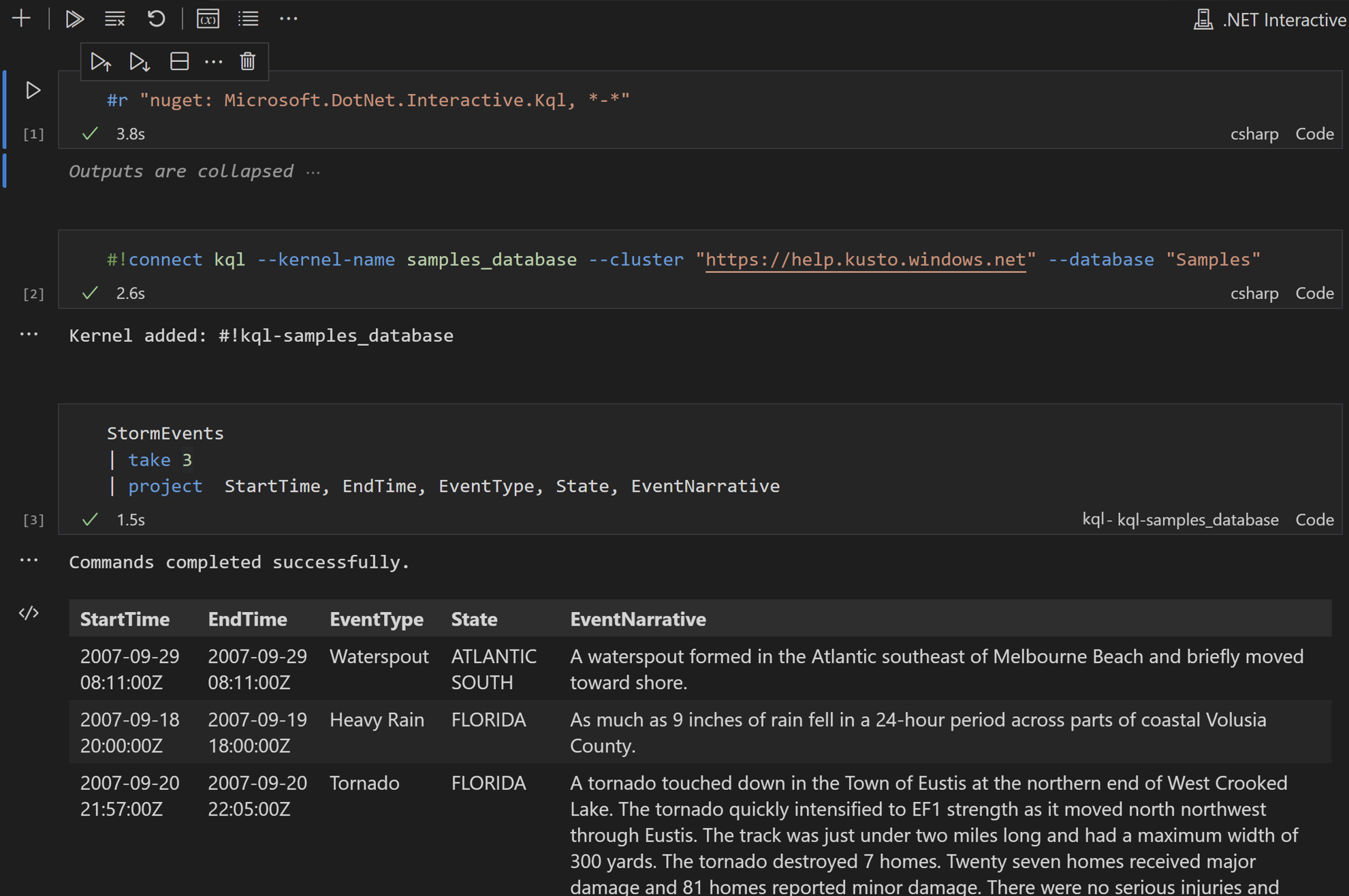This screenshot has width=1349, height=896.
Task: Restart the notebook kernel
Action: click(x=156, y=18)
